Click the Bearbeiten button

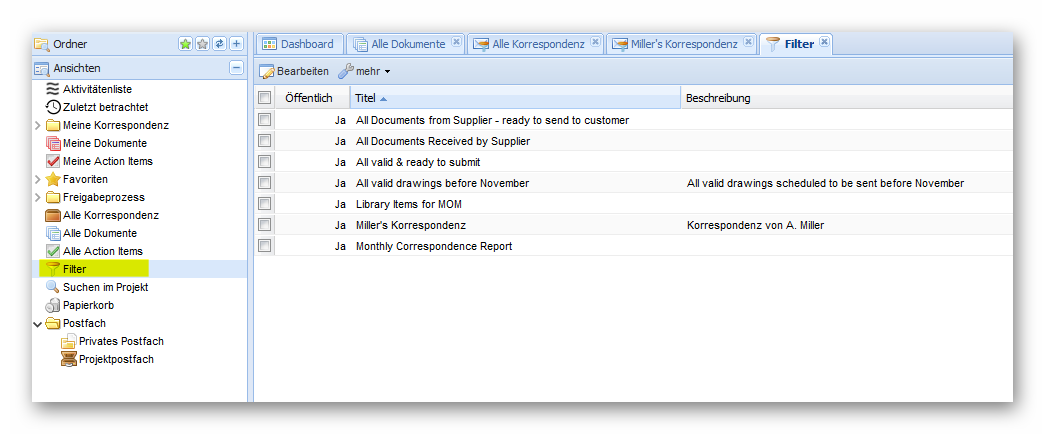point(294,71)
